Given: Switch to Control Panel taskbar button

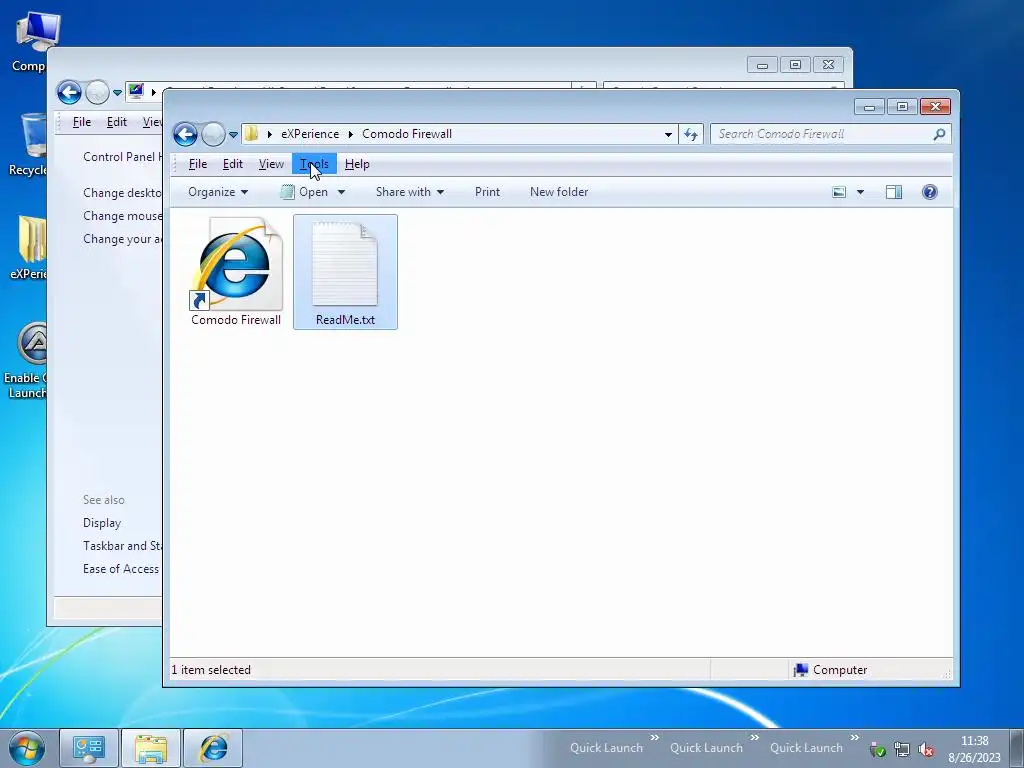Looking at the screenshot, I should point(89,748).
